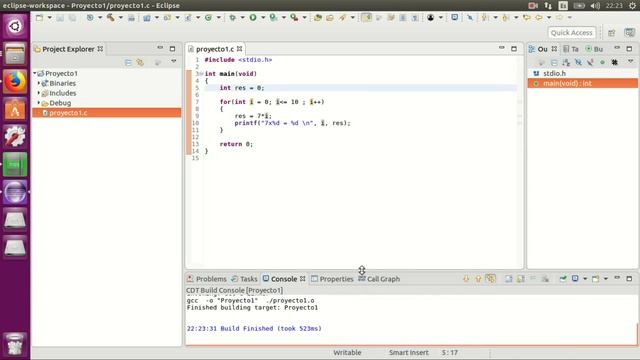Select the Binaries tree item
The height and width of the screenshot is (360, 640).
(x=62, y=83)
